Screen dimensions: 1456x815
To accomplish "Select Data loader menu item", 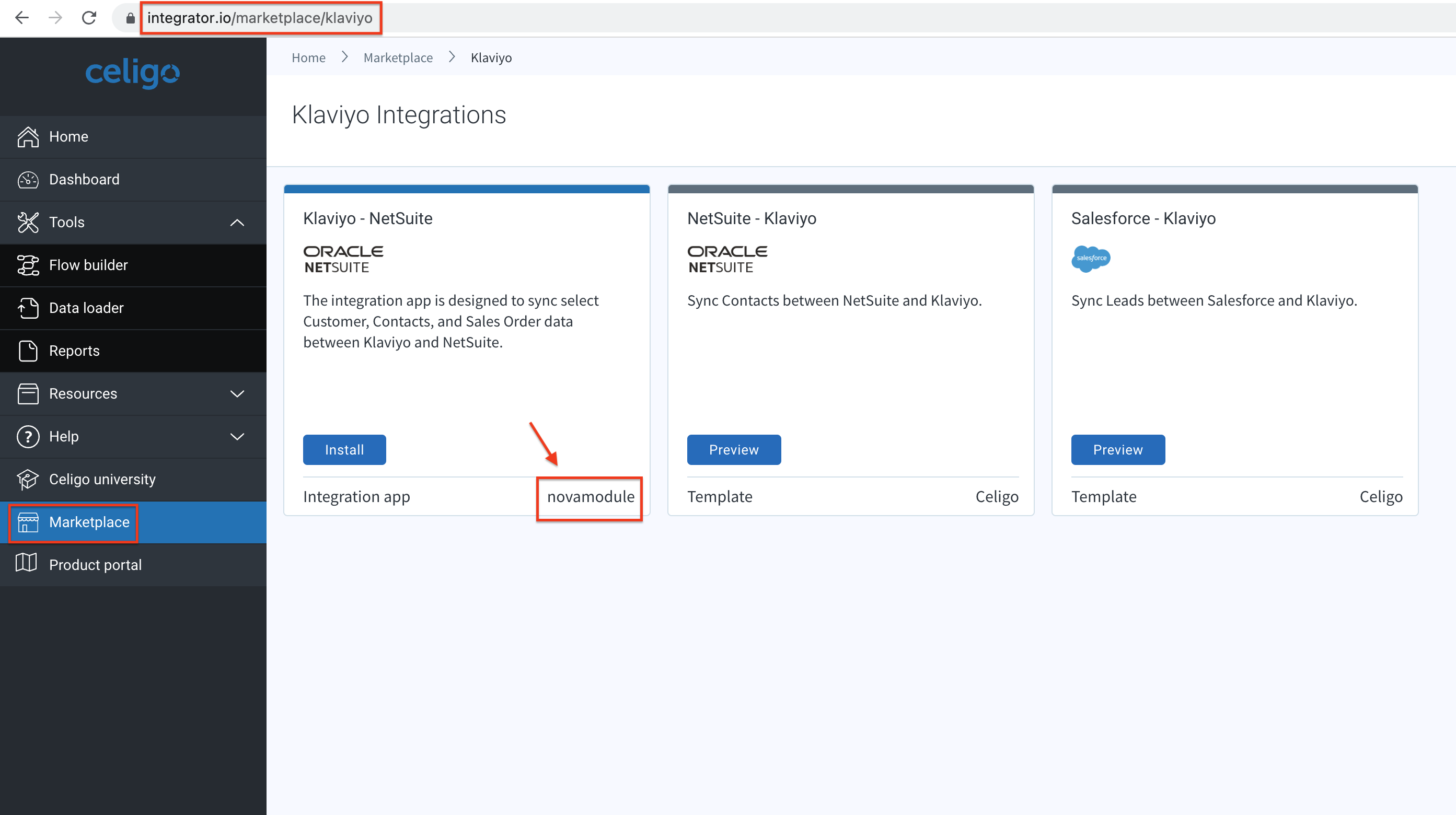I will pos(133,308).
